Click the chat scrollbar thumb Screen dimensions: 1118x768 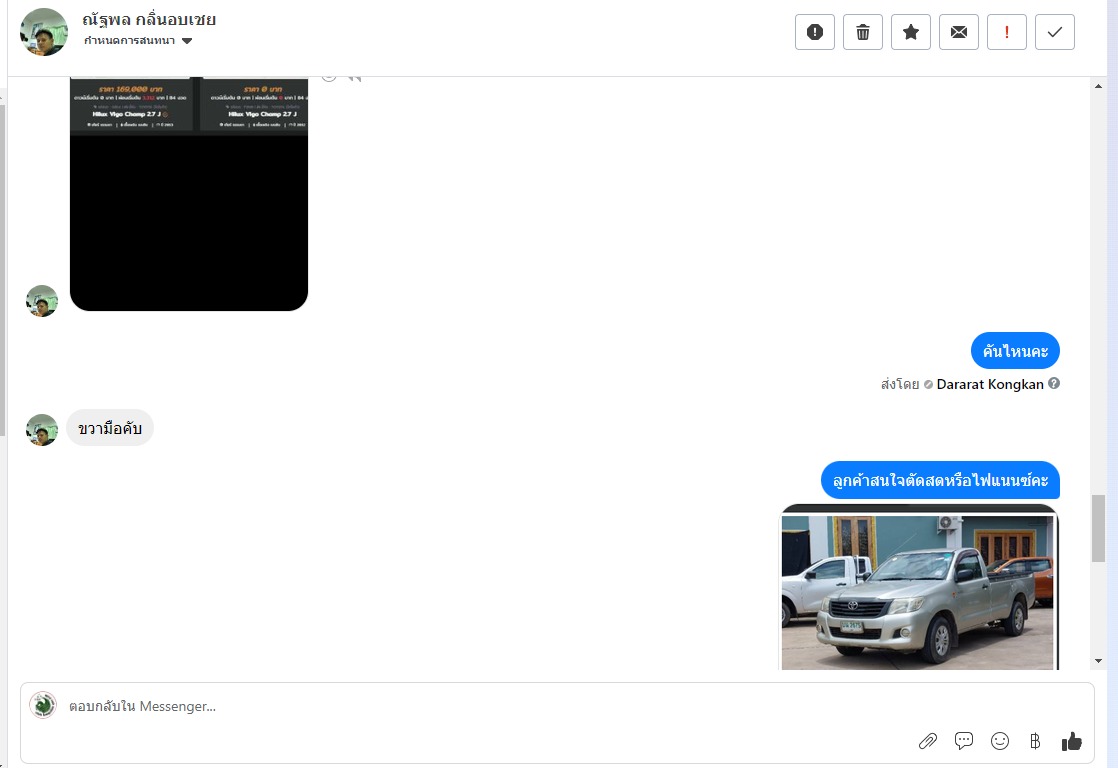tap(1098, 528)
